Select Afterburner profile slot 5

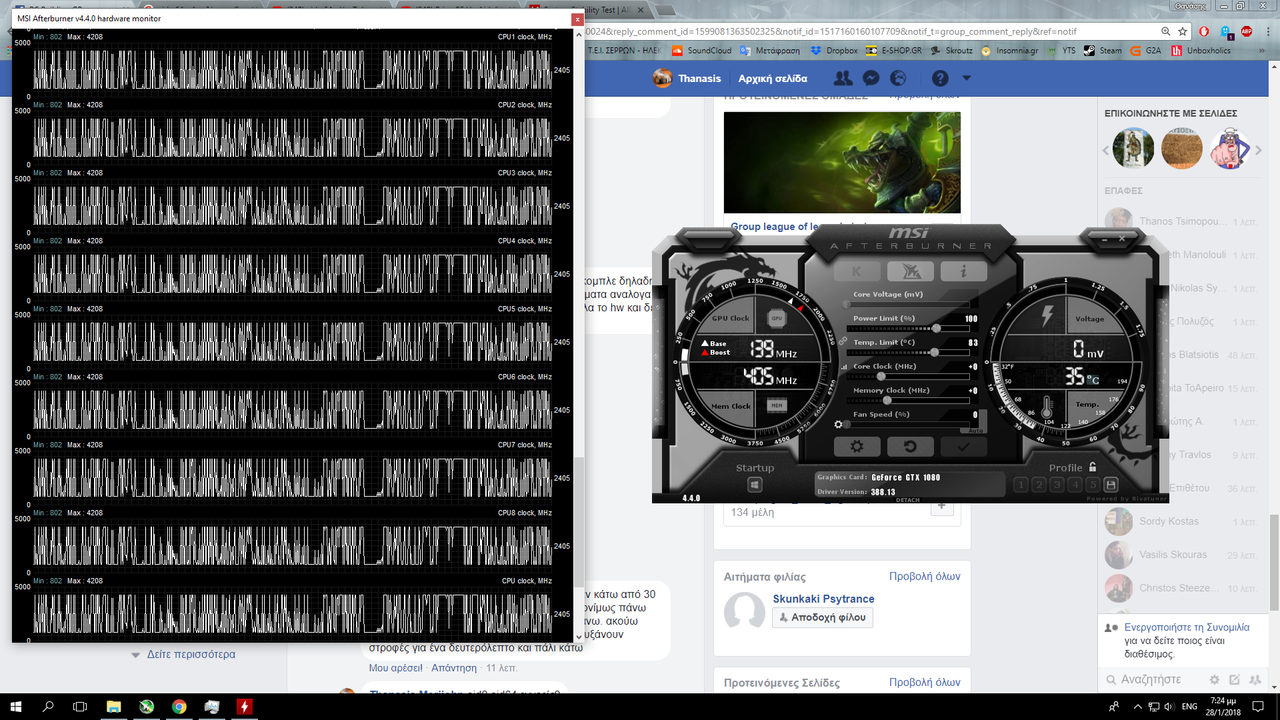(1093, 485)
